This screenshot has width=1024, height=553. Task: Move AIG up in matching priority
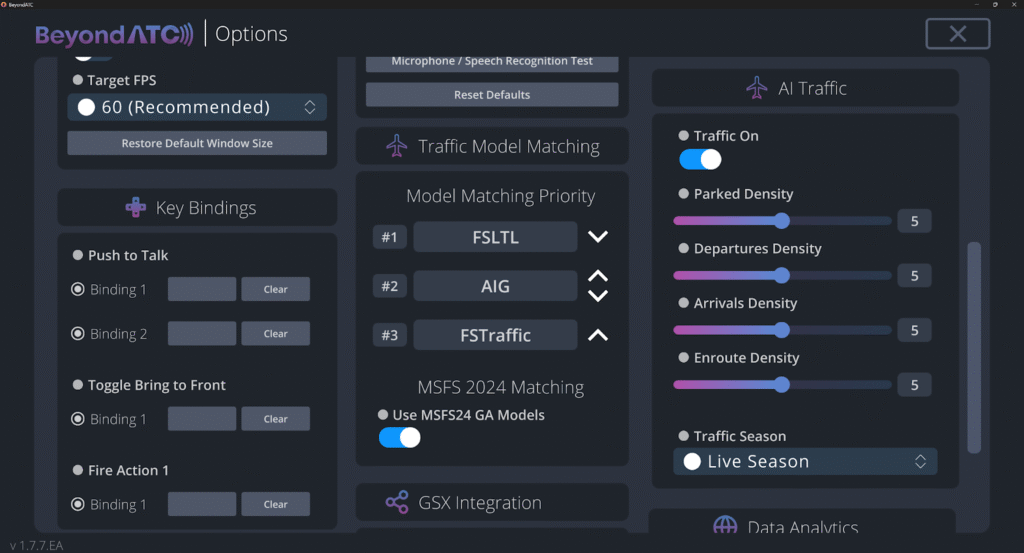point(598,277)
